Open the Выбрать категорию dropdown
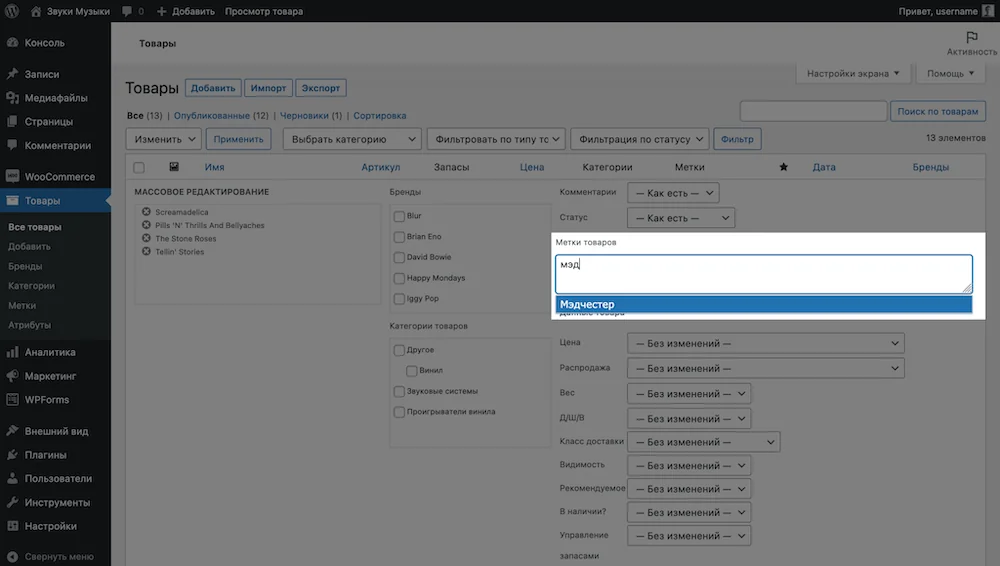 (x=352, y=139)
